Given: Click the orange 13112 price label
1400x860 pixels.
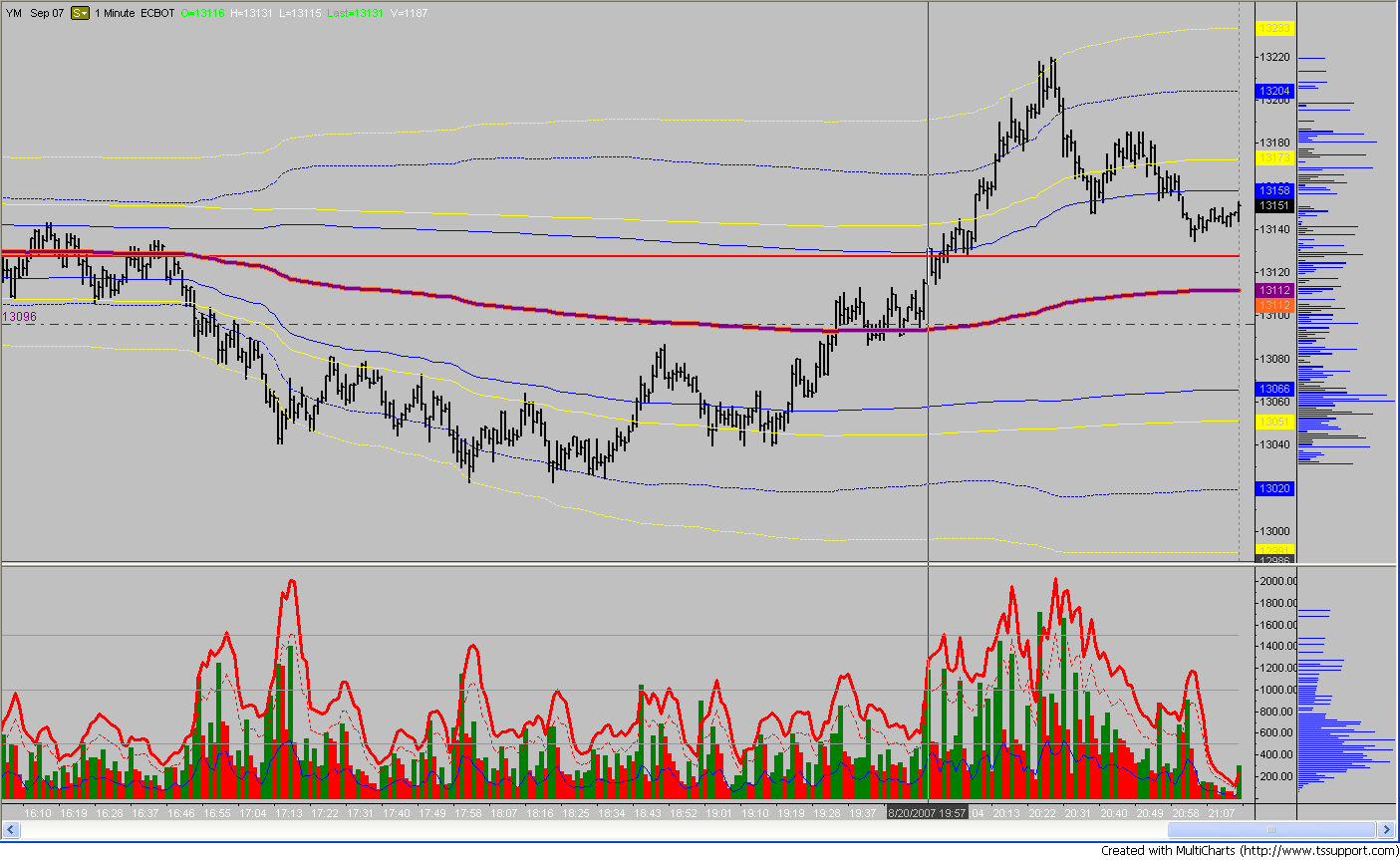Looking at the screenshot, I should click(1274, 304).
